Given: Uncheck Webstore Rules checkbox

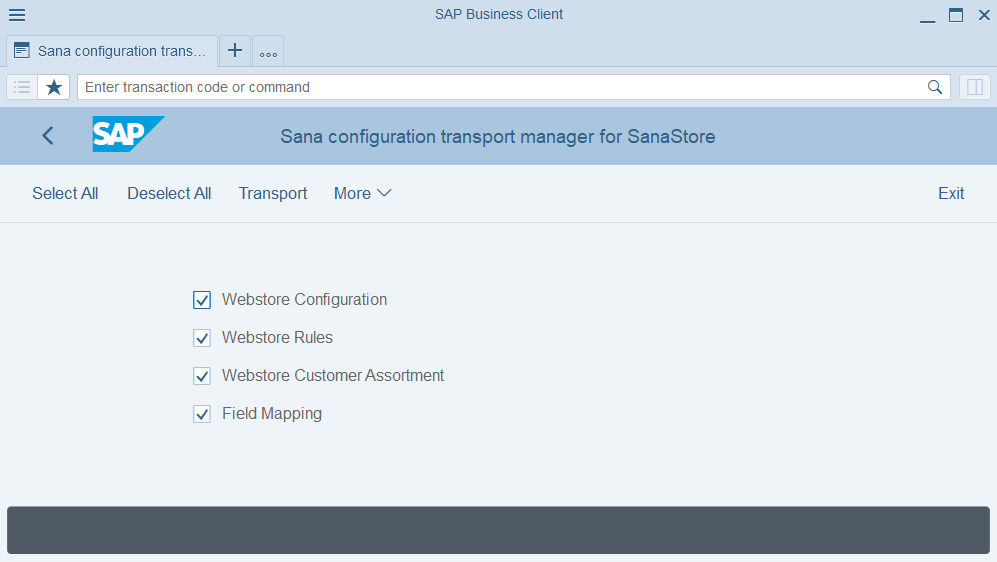Looking at the screenshot, I should pos(202,338).
